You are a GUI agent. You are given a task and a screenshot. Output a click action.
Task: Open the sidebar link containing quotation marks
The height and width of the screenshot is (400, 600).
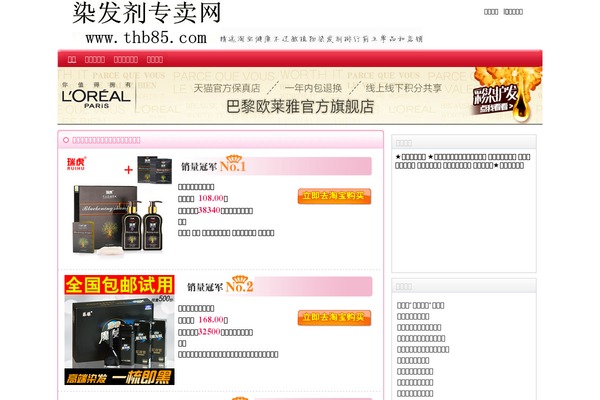421,305
